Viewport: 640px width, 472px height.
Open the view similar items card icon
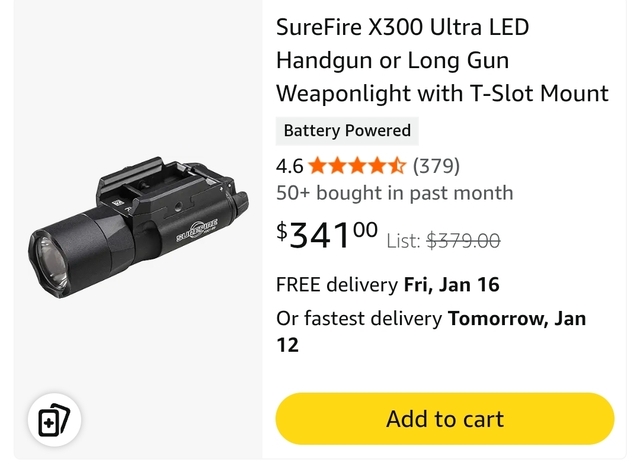coord(53,421)
